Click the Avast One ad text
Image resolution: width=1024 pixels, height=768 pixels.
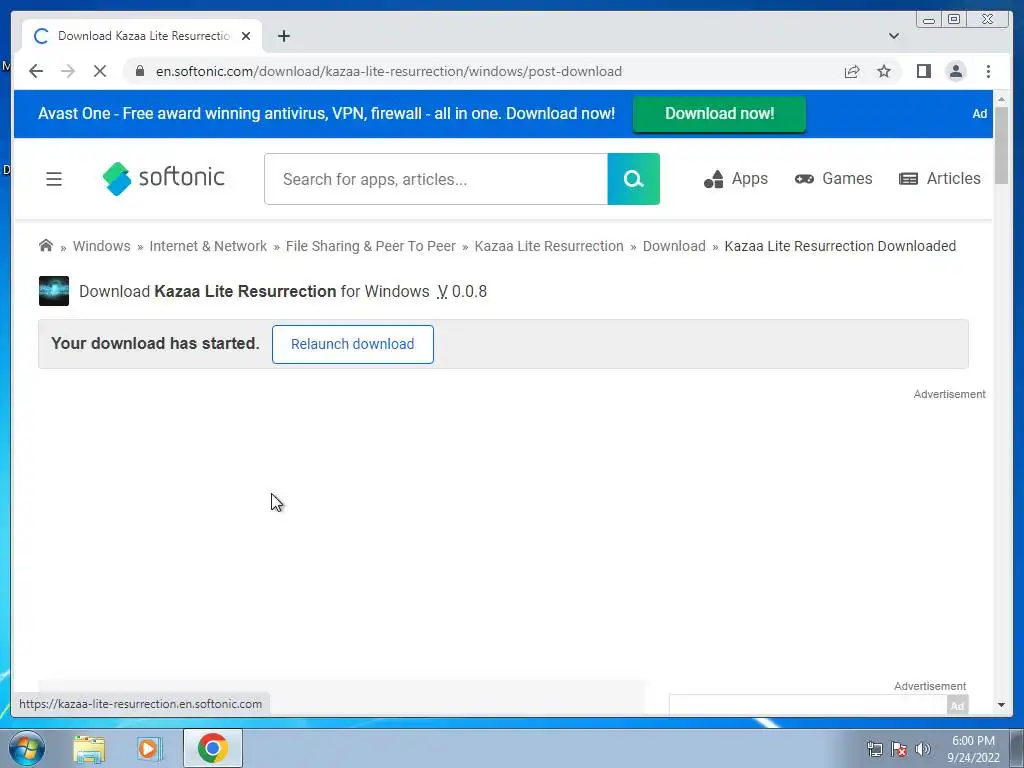click(326, 114)
